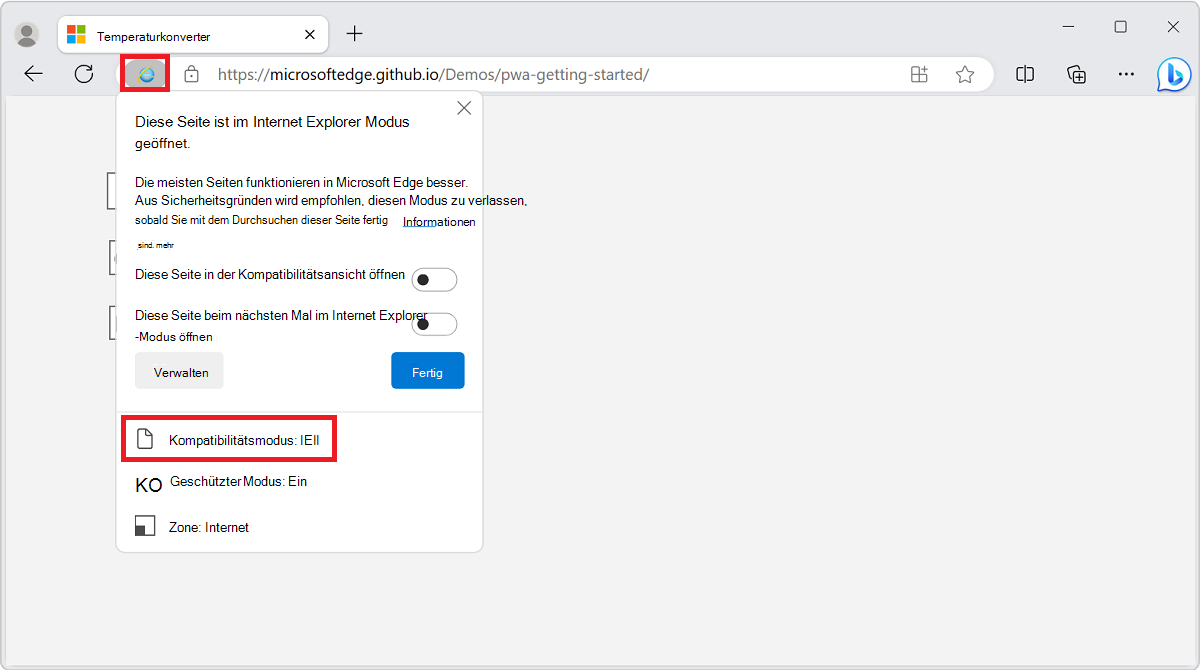Open the Informationen link
The width and height of the screenshot is (1200, 670).
click(439, 222)
